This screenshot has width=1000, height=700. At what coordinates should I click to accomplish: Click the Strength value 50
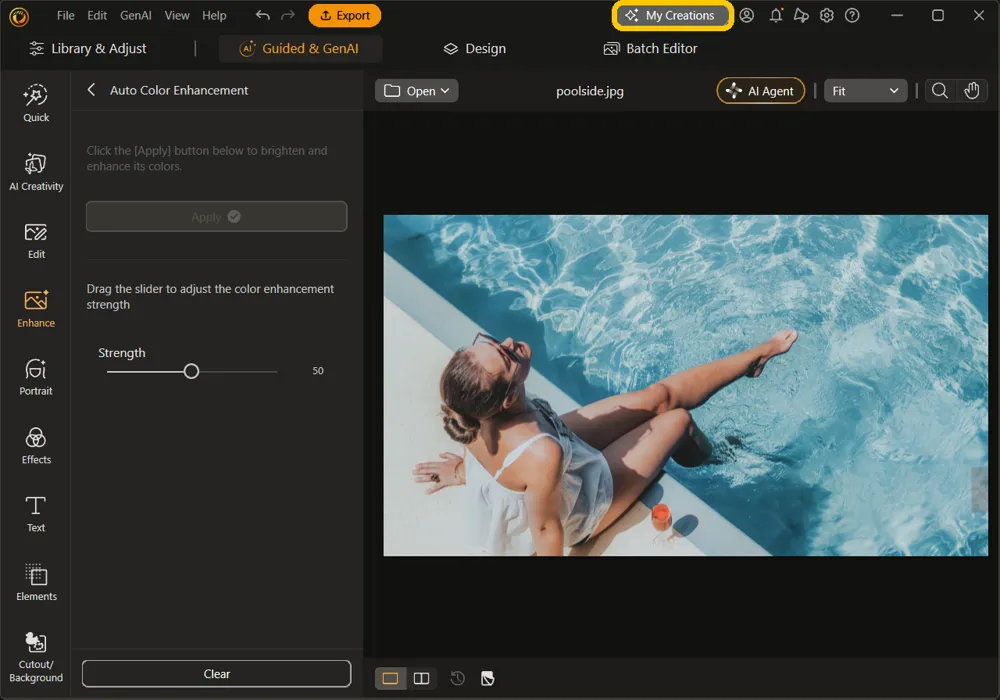coord(318,371)
